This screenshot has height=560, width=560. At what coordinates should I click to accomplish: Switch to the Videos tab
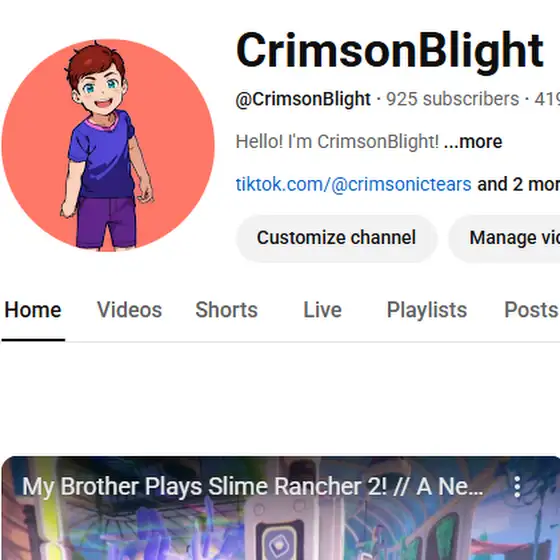pyautogui.click(x=129, y=310)
